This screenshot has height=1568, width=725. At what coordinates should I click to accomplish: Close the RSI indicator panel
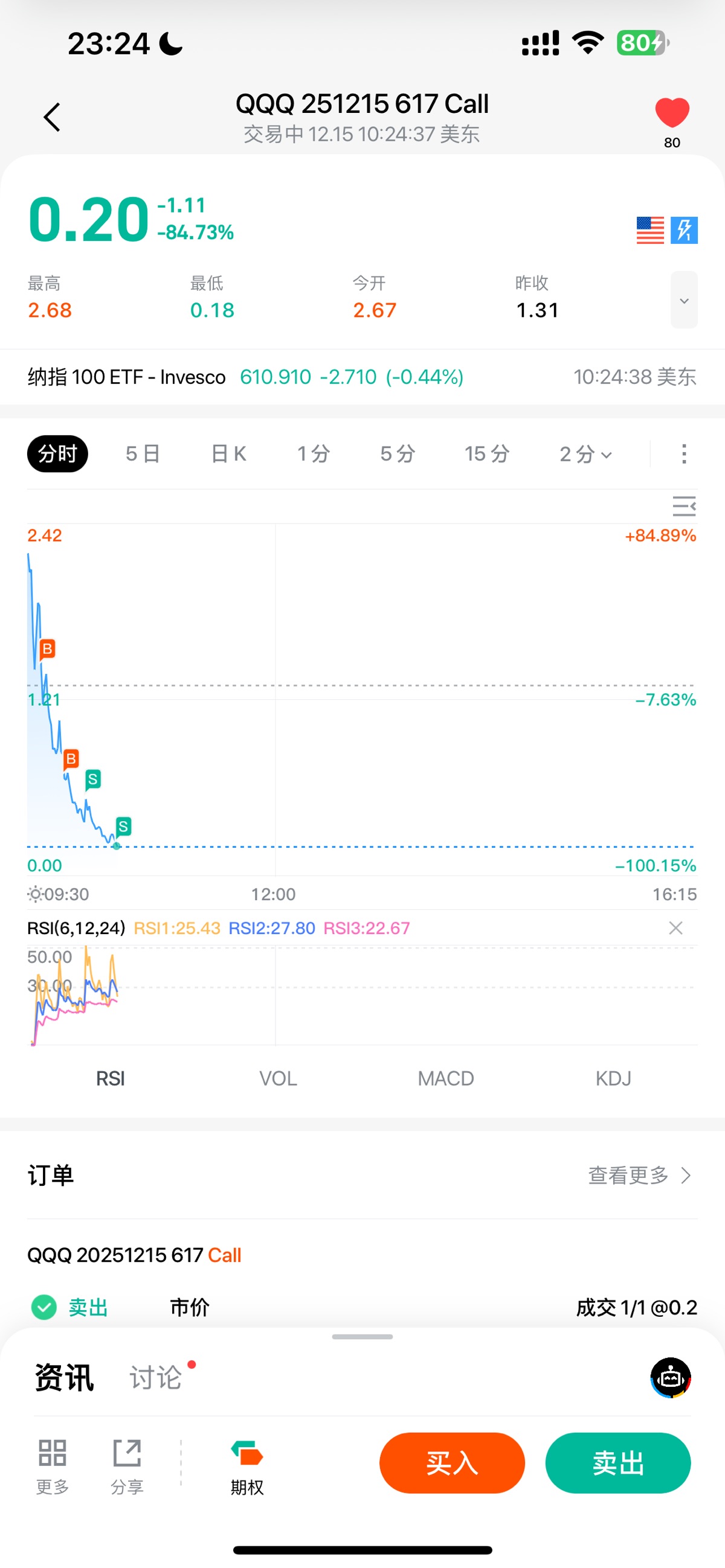coord(675,927)
